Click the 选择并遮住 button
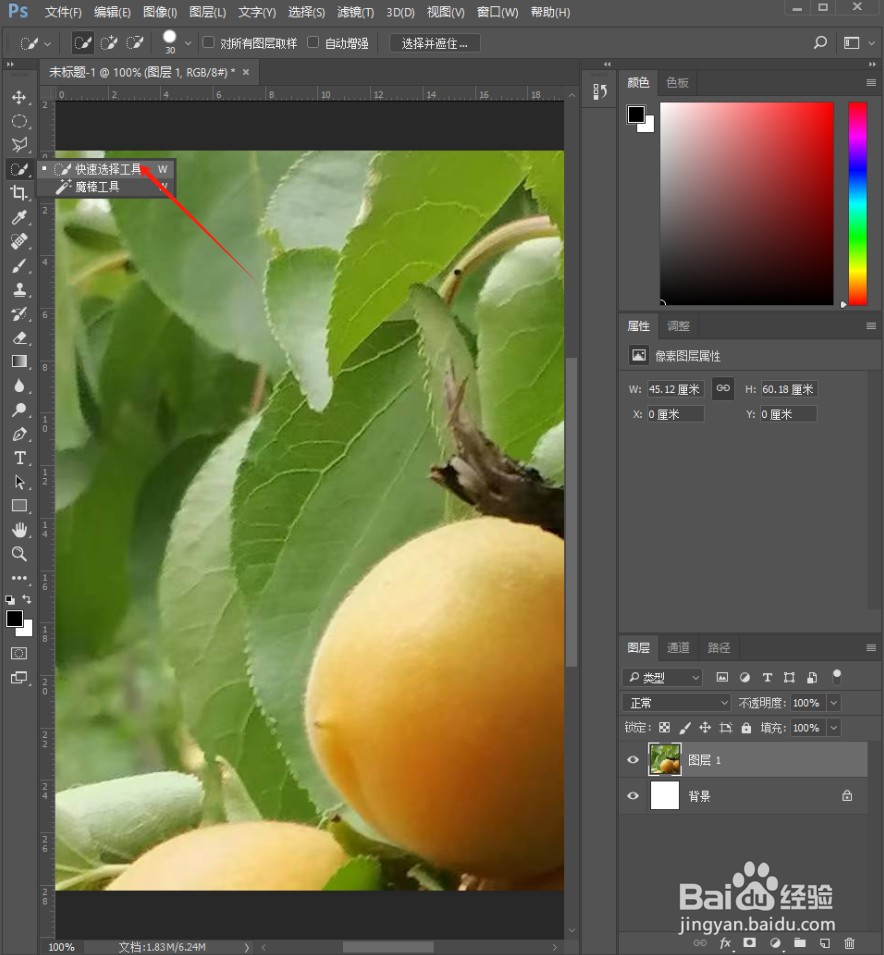The width and height of the screenshot is (884, 955). 435,42
